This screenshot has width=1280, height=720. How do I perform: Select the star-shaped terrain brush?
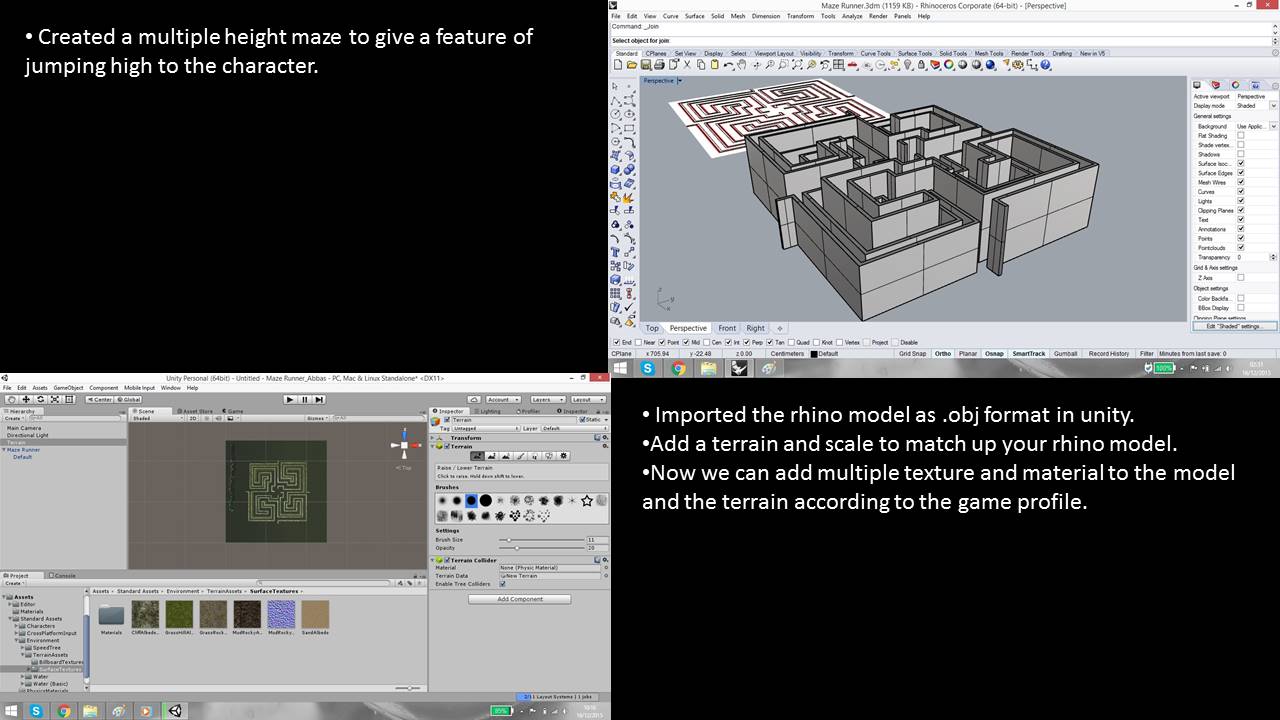coord(587,500)
